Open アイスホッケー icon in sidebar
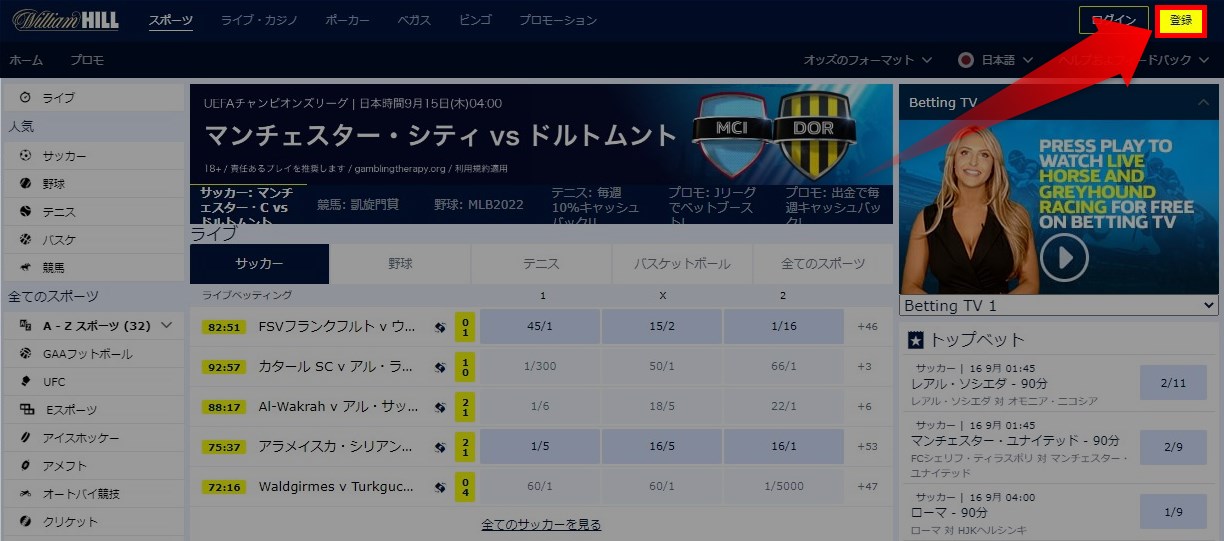The image size is (1224, 541). pyautogui.click(x=25, y=438)
